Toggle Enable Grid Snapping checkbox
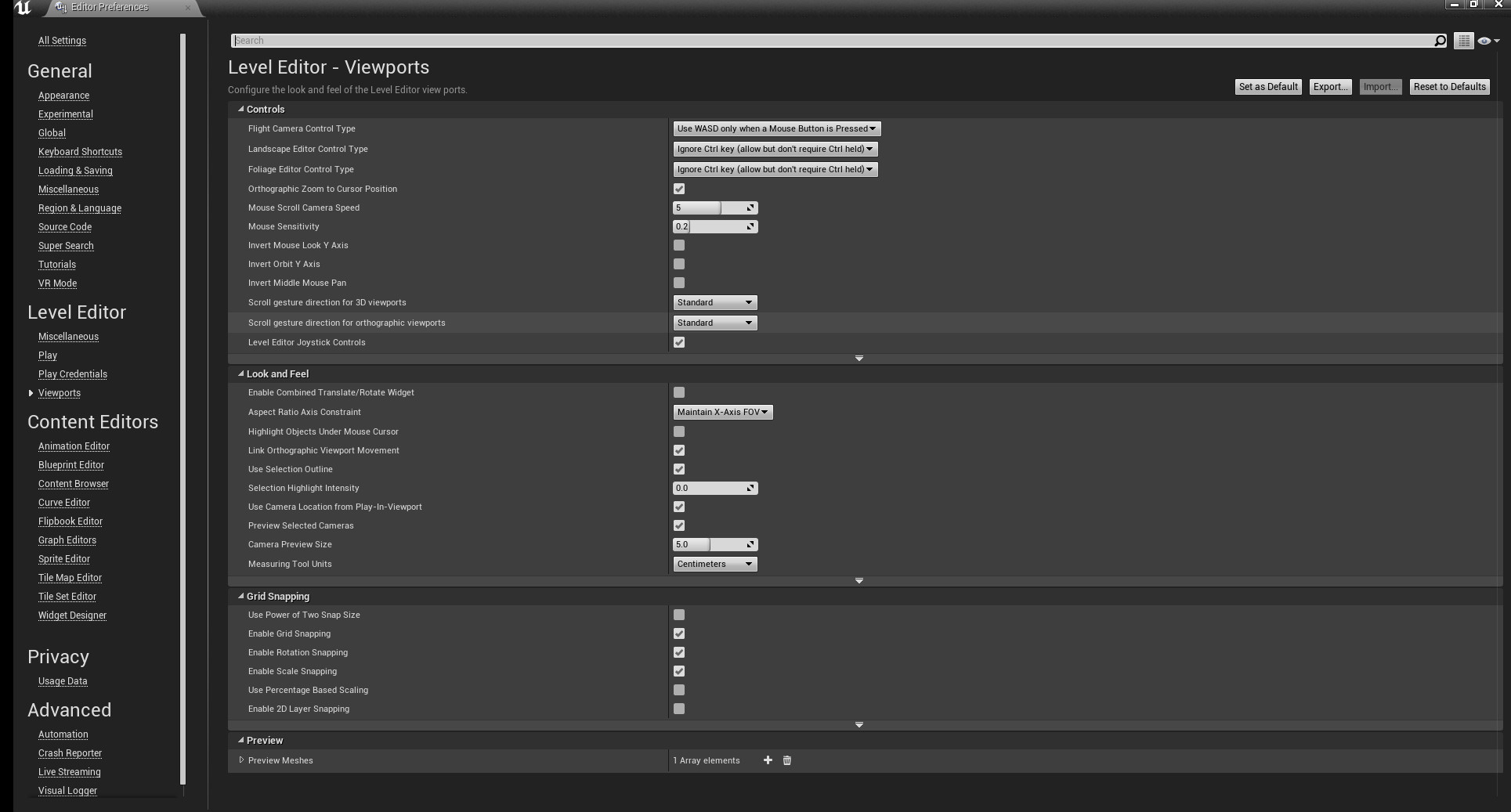Viewport: 1511px width, 812px height. tap(679, 633)
